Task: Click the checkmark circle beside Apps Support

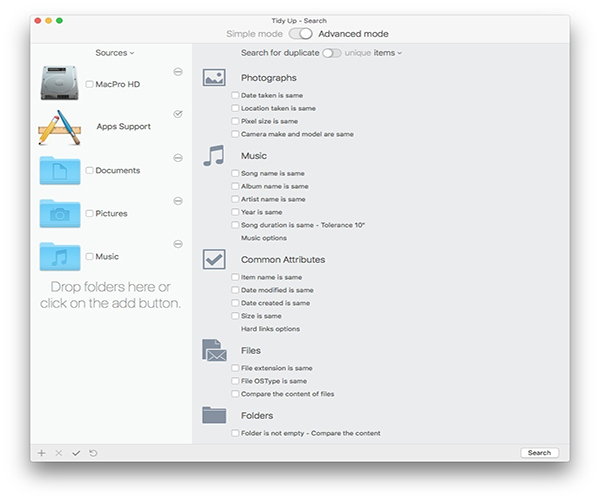Action: 178,114
